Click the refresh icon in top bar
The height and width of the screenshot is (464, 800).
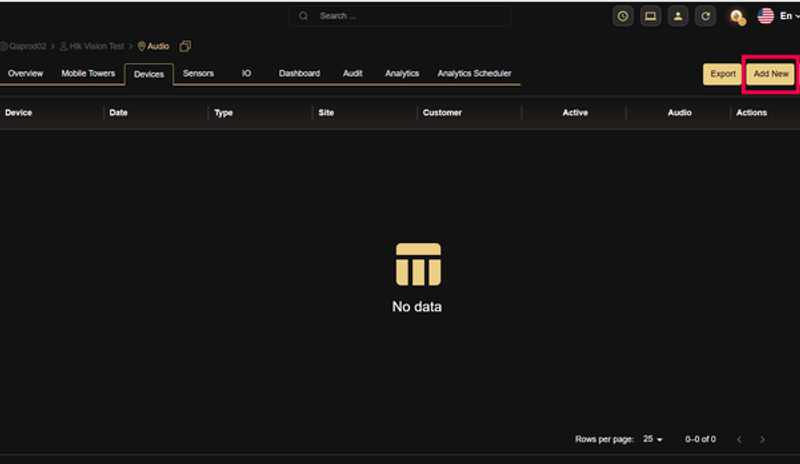point(705,16)
